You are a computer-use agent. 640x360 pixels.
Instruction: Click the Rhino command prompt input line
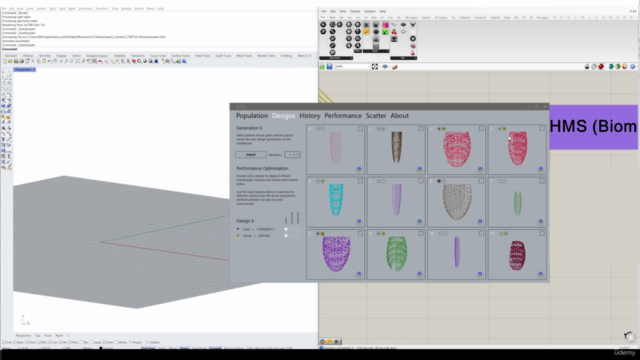pos(159,49)
